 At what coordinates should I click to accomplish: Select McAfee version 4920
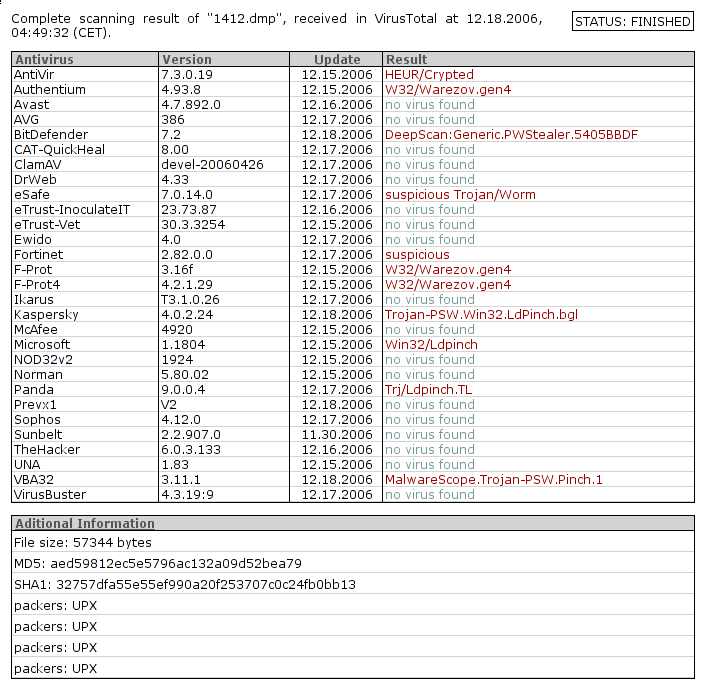[x=177, y=330]
